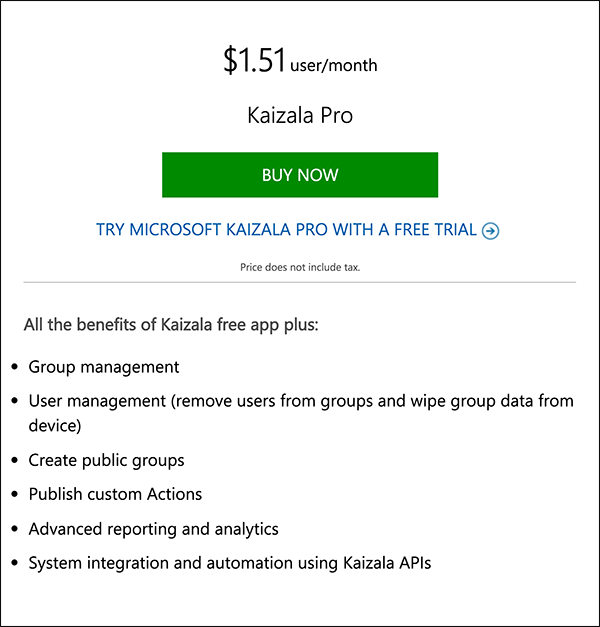Click the word "device)" in User management
This screenshot has height=627, width=600.
55,425
